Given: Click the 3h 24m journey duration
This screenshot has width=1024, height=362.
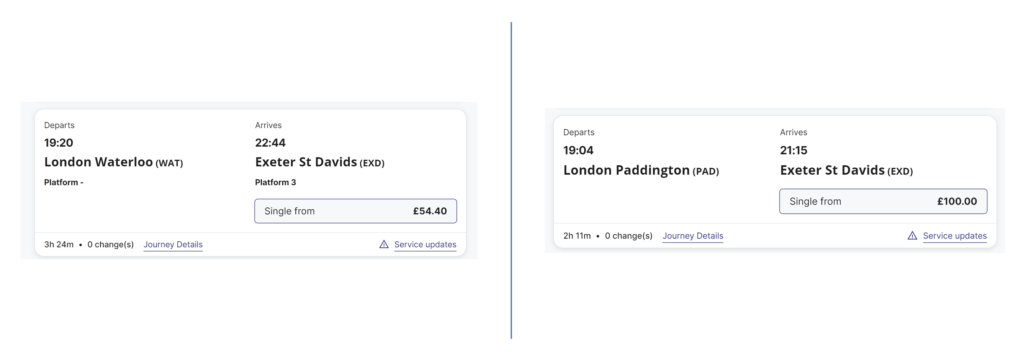Looking at the screenshot, I should (59, 244).
